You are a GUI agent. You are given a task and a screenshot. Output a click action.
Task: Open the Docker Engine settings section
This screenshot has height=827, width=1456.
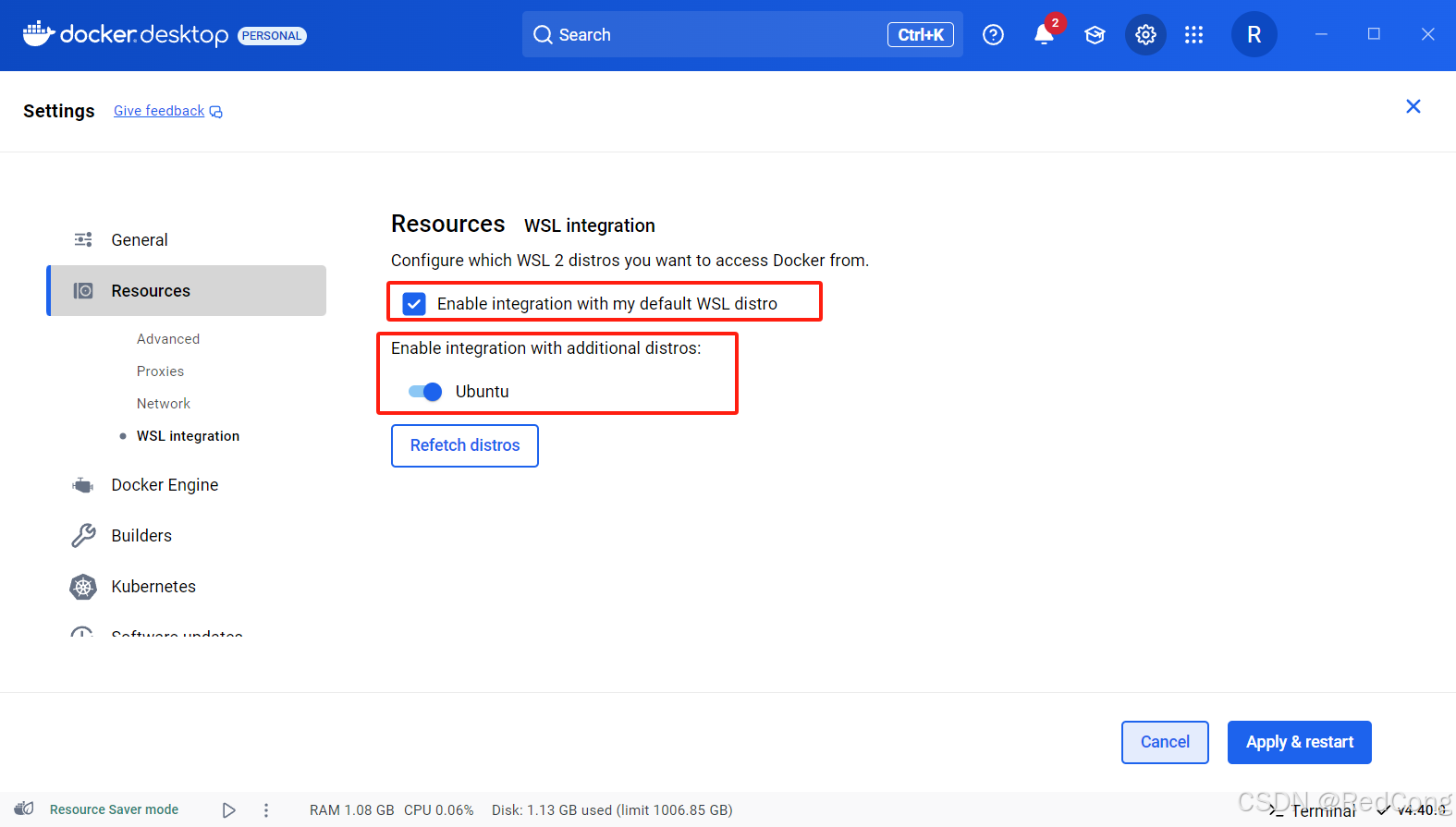pyautogui.click(x=165, y=485)
